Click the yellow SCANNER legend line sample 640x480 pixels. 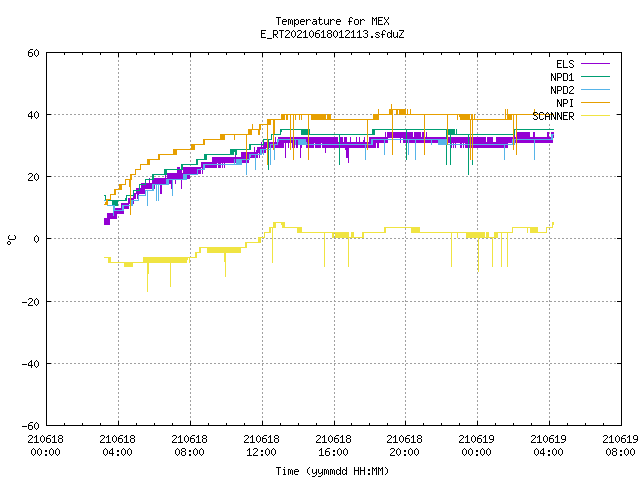(595, 116)
